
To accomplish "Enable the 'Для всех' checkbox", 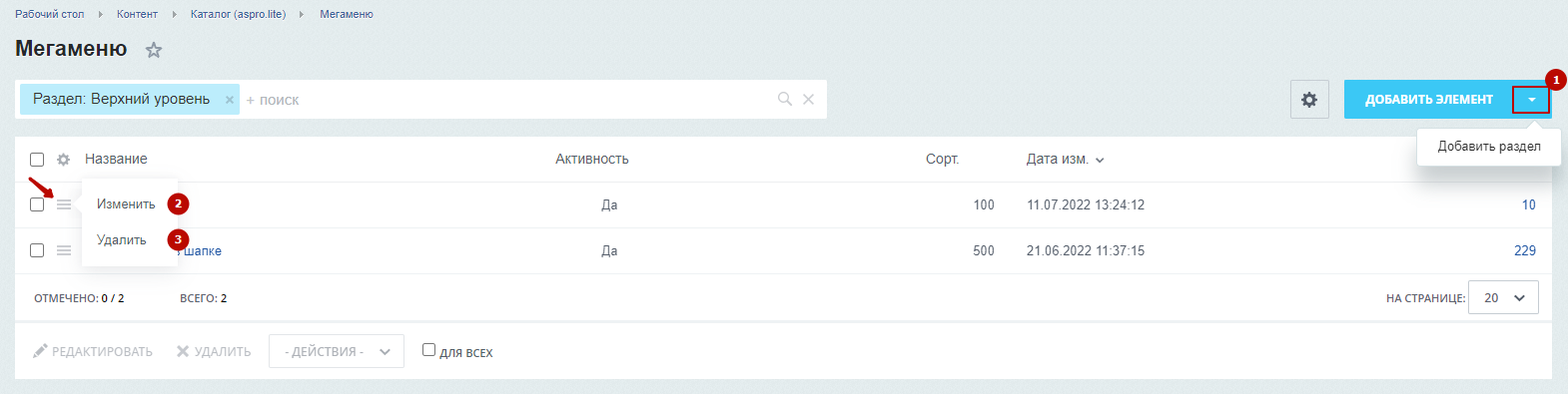I will point(429,350).
